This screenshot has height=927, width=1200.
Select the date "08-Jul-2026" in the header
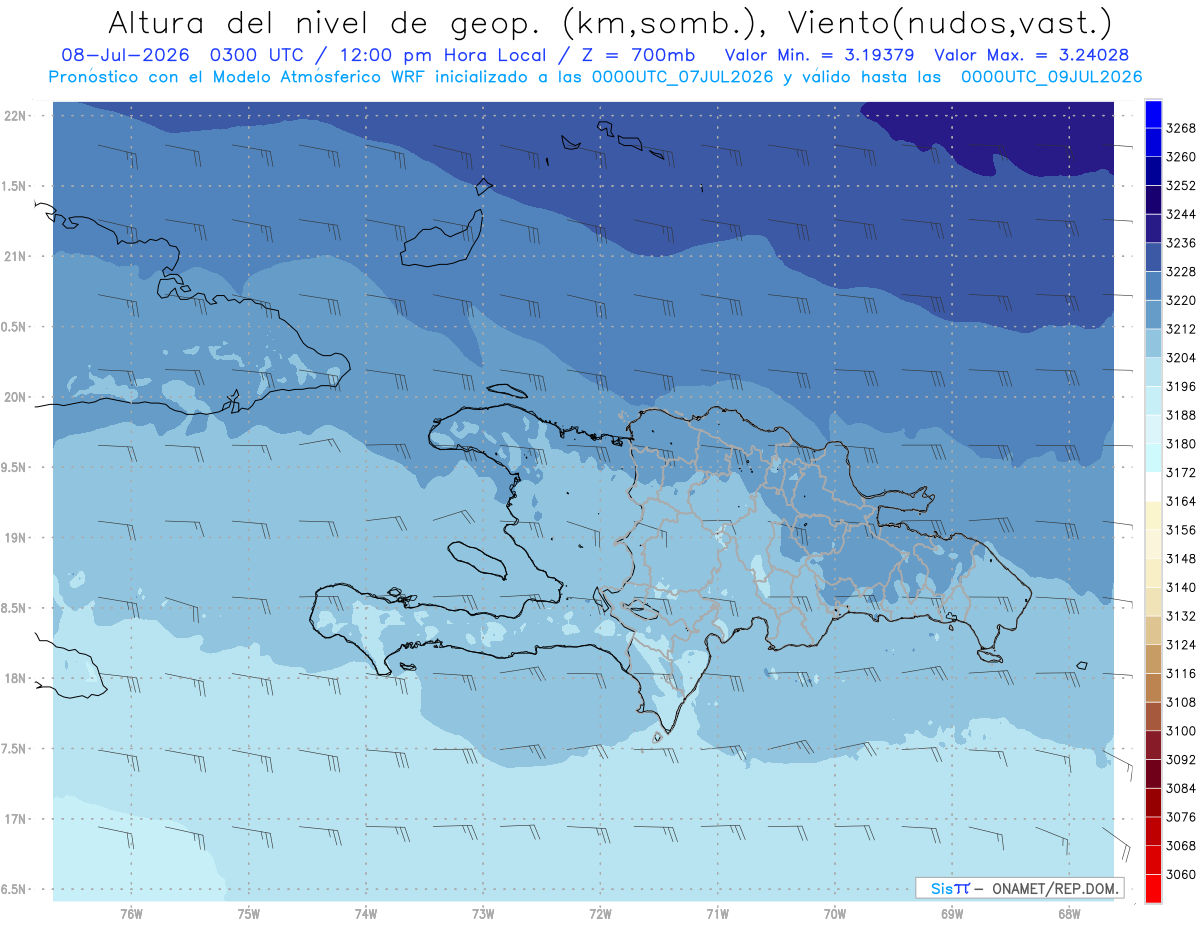click(125, 56)
